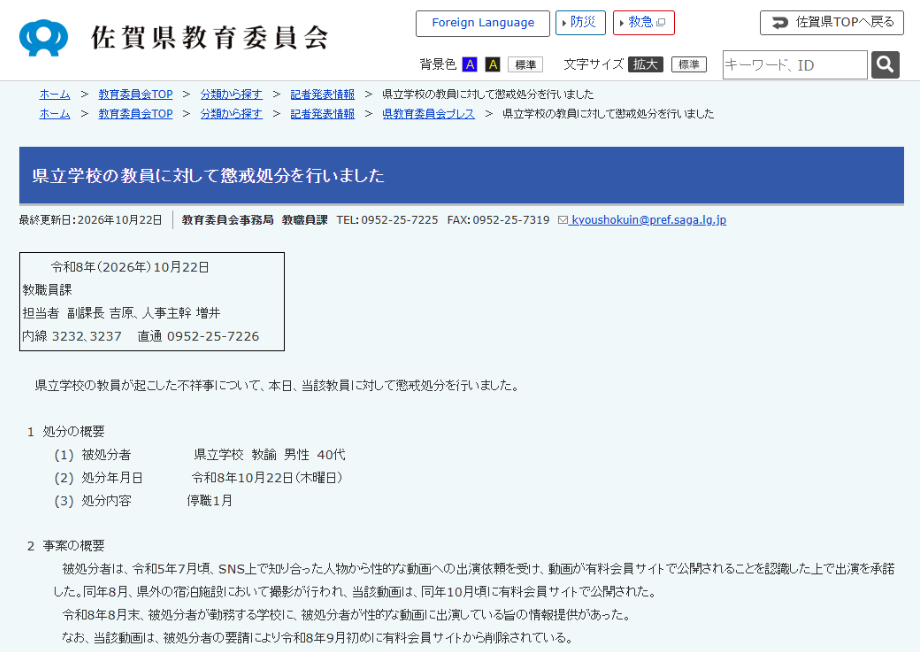Click 文字サイズ label
Screen dimensions: 920x652
click(593, 65)
